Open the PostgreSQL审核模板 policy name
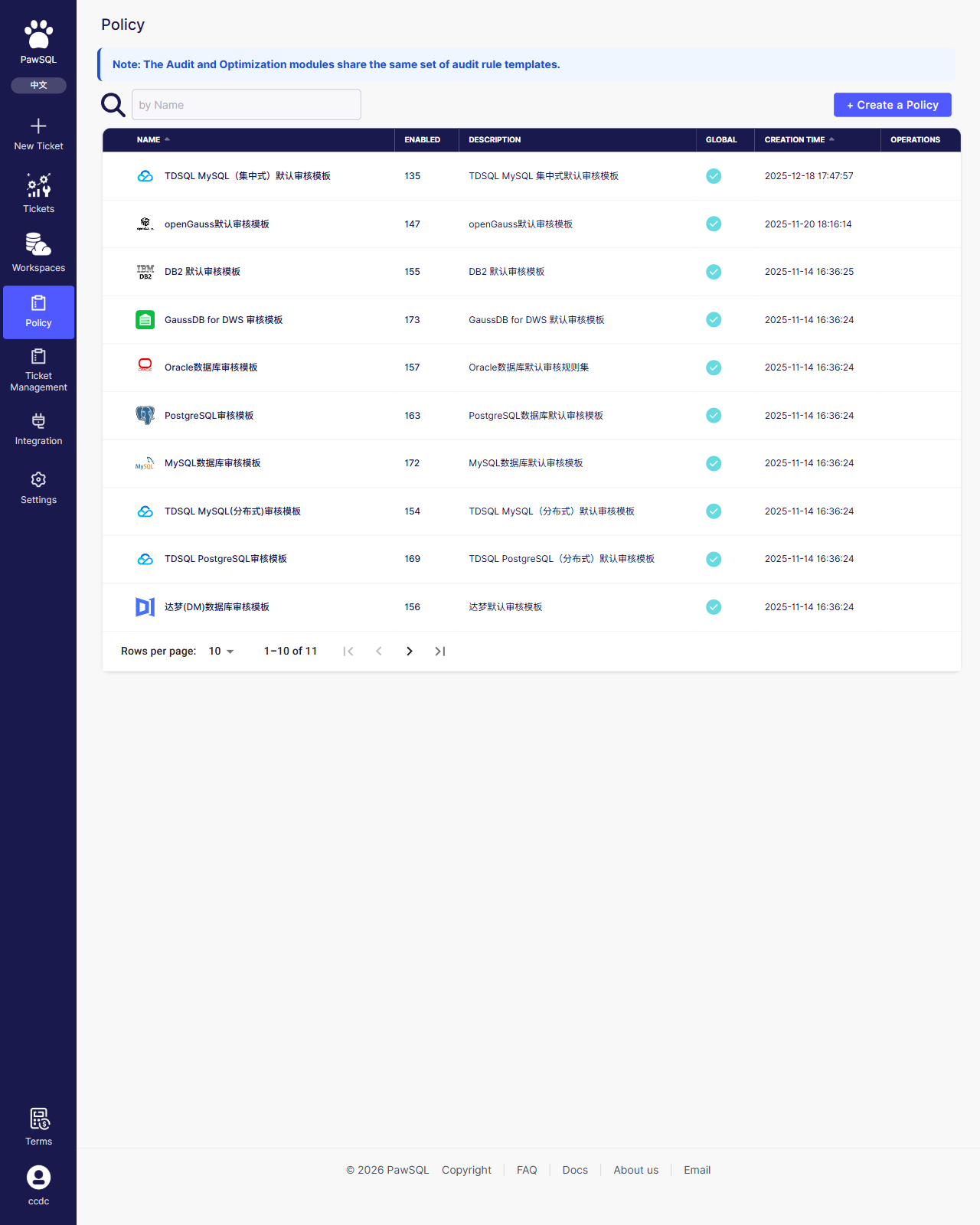 209,416
